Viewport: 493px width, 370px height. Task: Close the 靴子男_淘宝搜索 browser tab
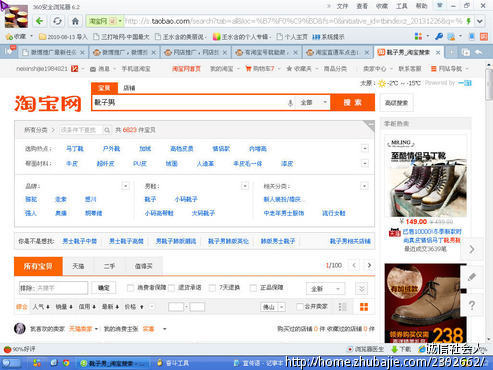pyautogui.click(x=438, y=52)
